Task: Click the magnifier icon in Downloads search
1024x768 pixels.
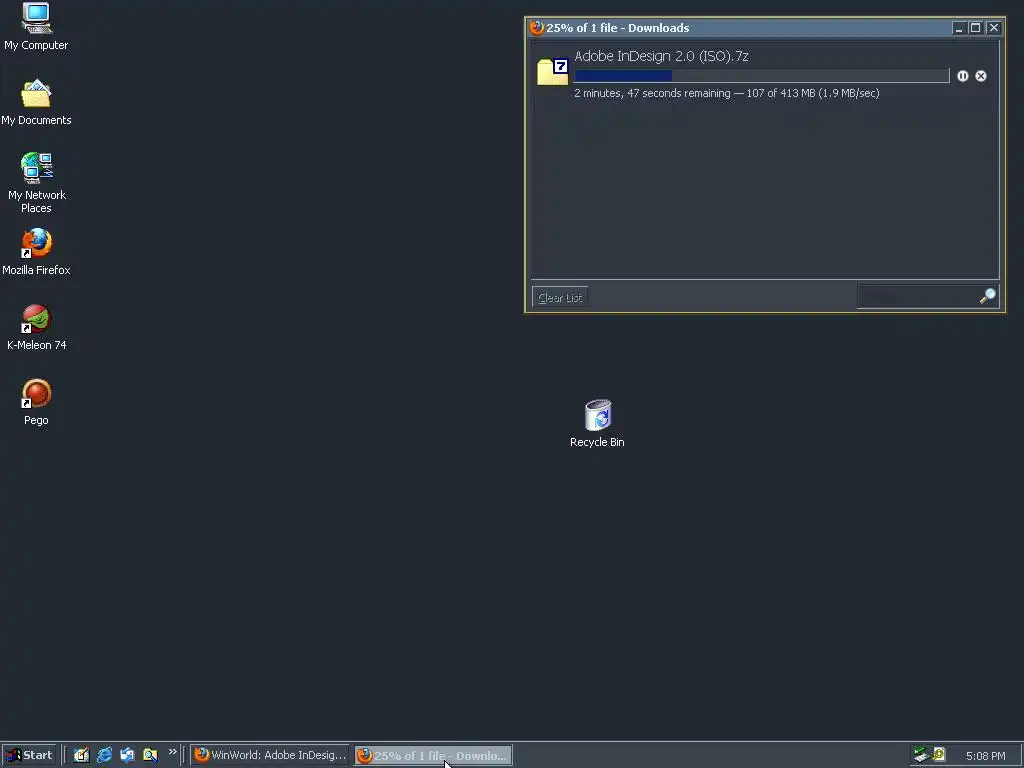Action: [988, 296]
